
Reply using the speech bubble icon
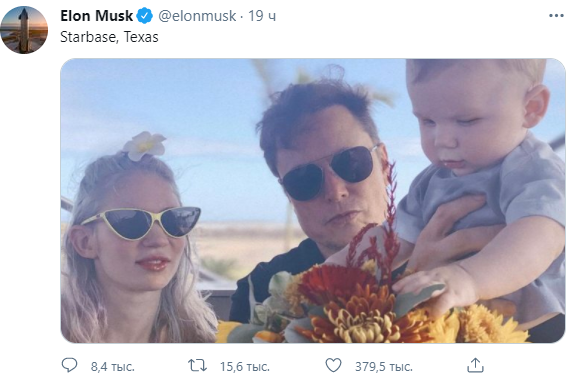[x=69, y=365]
